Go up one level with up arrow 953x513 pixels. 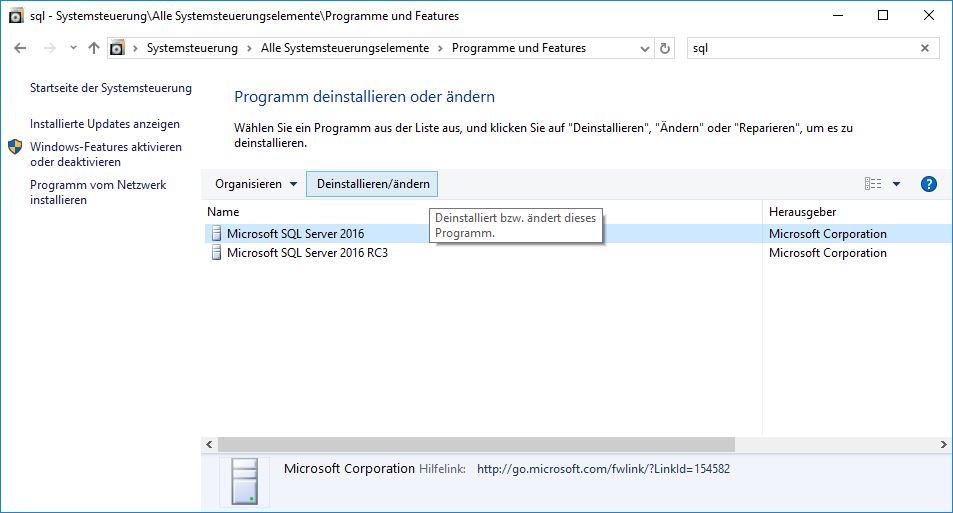point(94,48)
